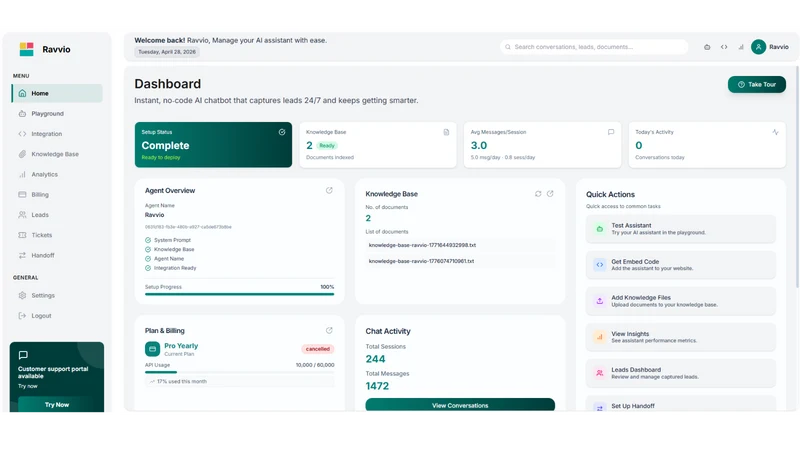Click the message icon on Avg Messages card
Screen dimensions: 800x450
coord(611,132)
